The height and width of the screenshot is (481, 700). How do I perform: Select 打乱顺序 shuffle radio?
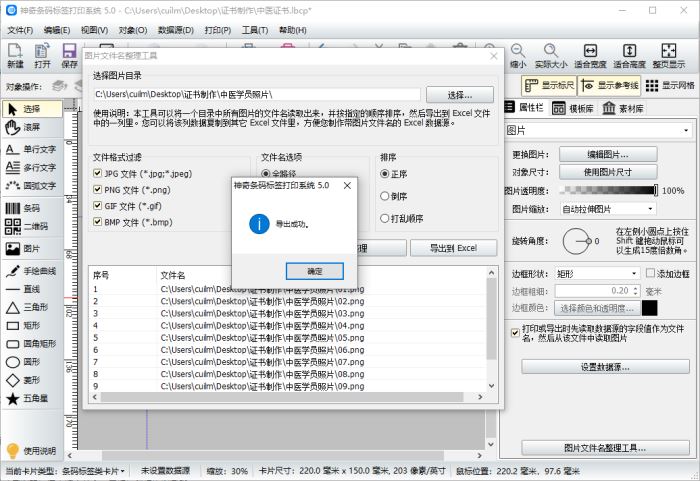pyautogui.click(x=384, y=218)
